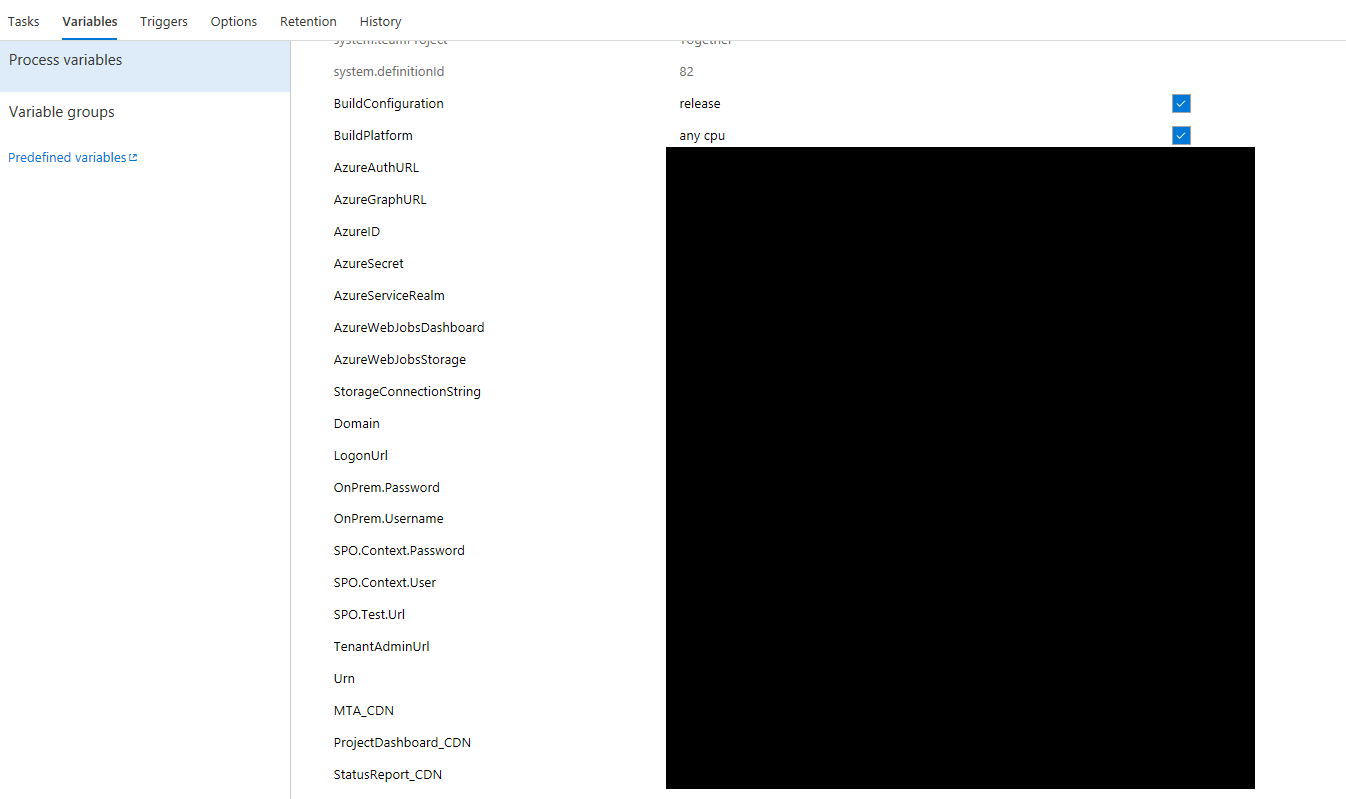Switch to the Tasks tab
This screenshot has height=799, width=1346.
point(23,21)
